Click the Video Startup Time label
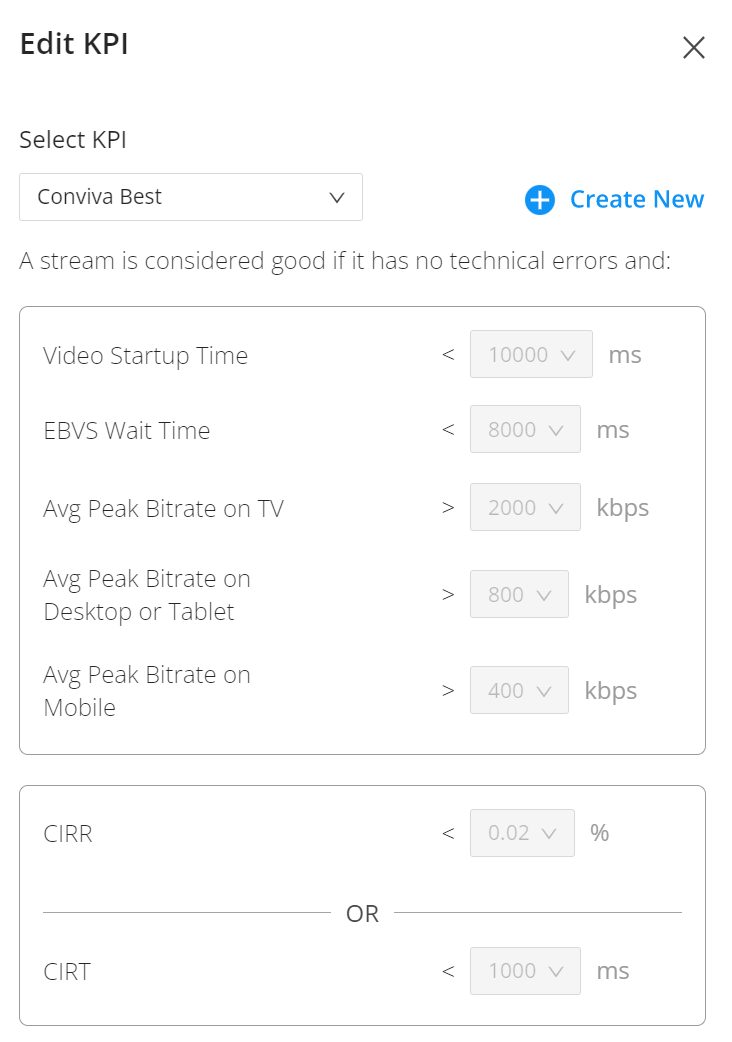This screenshot has height=1042, width=732. click(x=145, y=356)
